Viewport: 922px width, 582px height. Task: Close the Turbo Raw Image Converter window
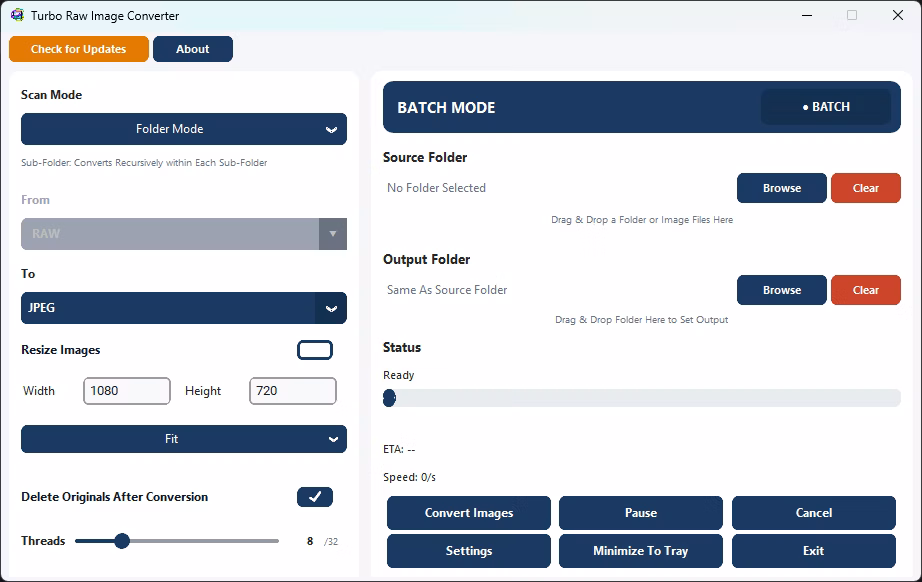897,15
